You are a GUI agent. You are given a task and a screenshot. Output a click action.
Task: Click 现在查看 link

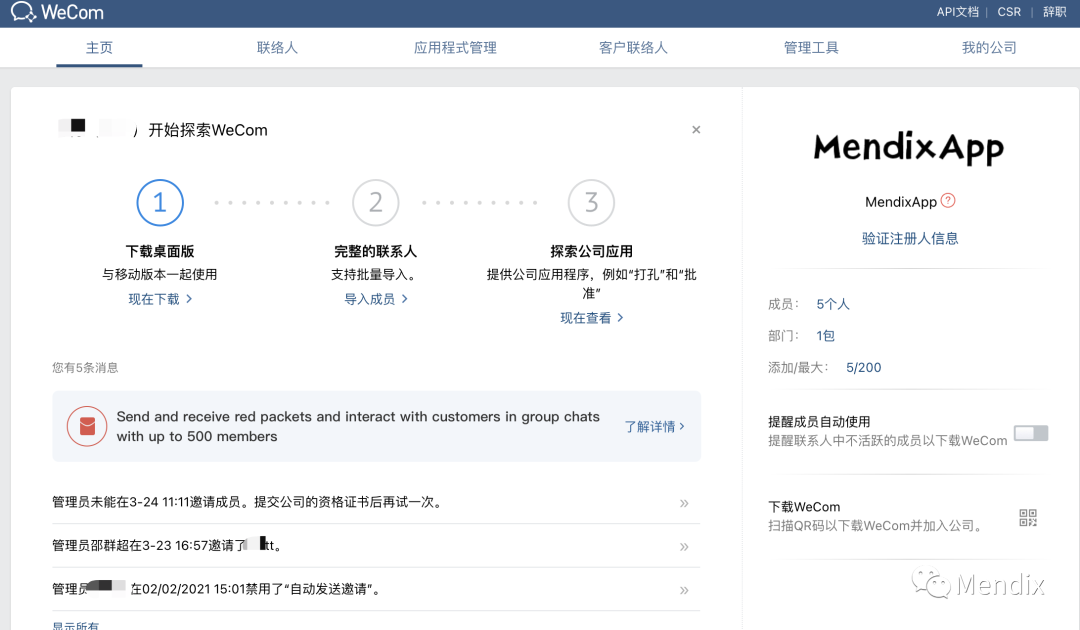tap(592, 317)
